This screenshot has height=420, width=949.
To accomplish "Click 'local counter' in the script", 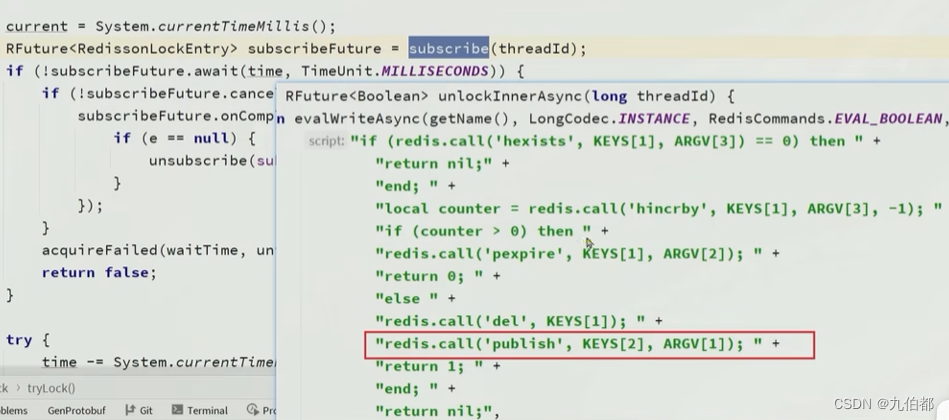I will (442, 209).
